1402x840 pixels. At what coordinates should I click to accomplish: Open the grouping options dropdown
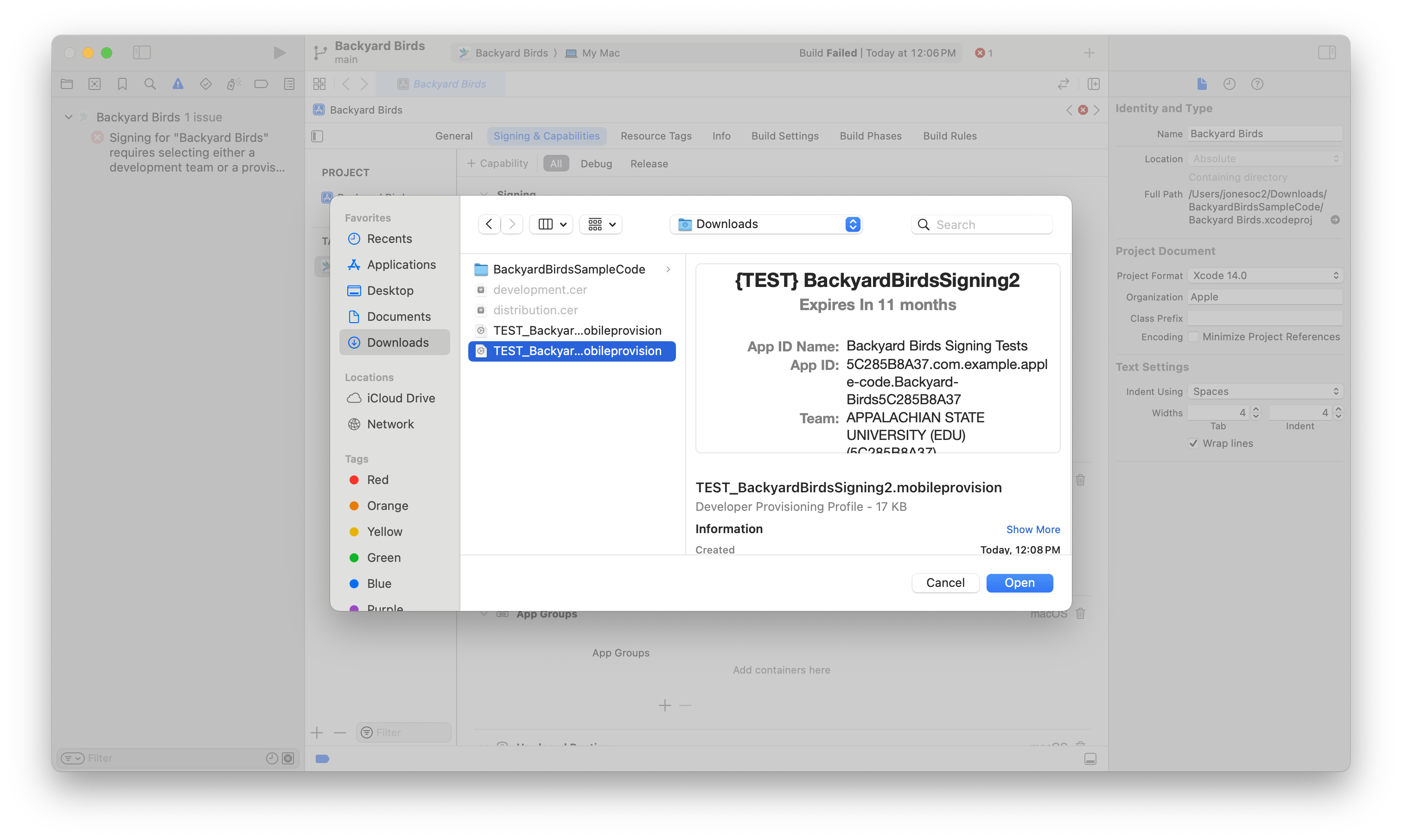(601, 224)
